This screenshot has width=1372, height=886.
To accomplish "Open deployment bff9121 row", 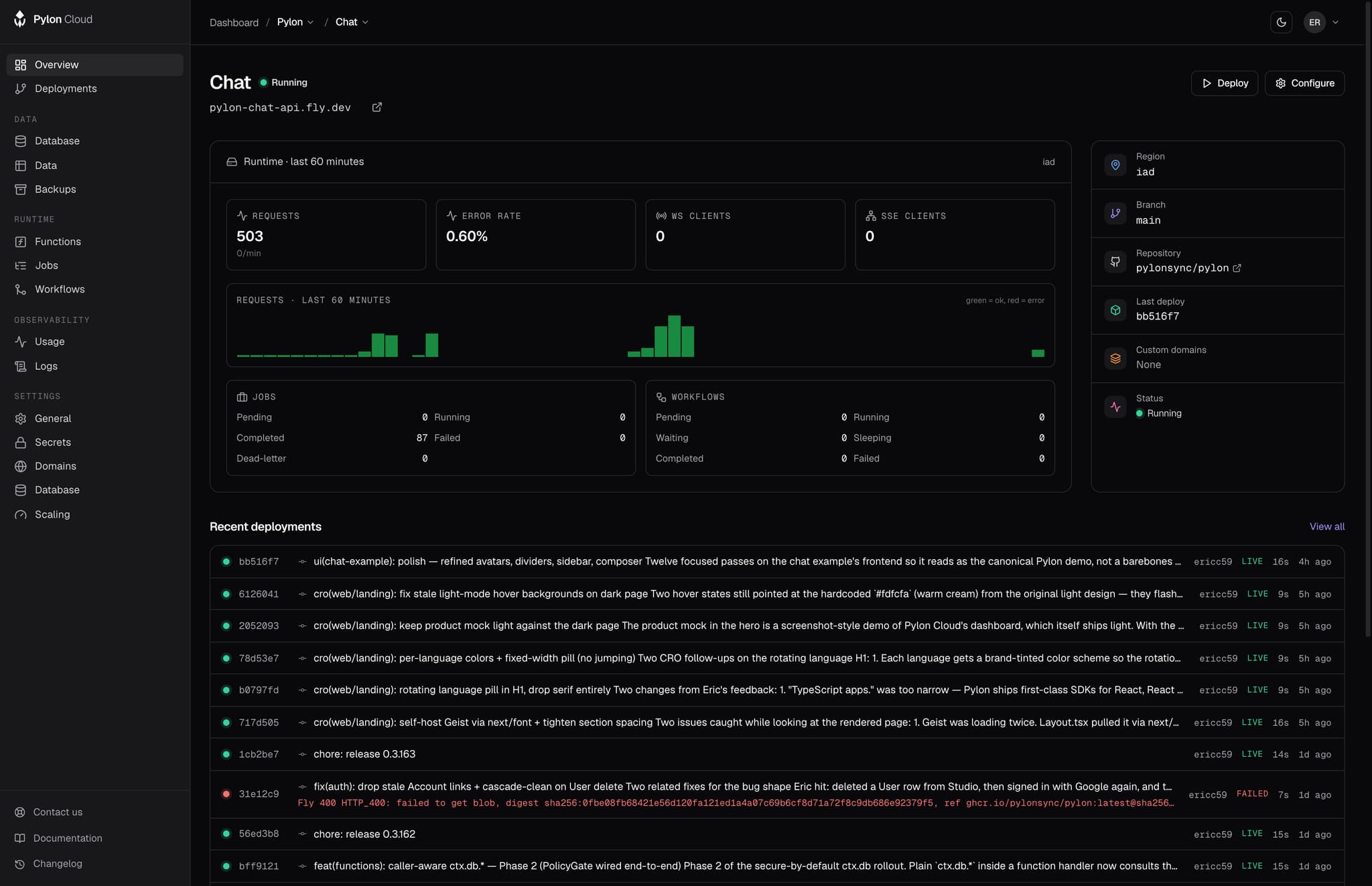I will [x=776, y=867].
